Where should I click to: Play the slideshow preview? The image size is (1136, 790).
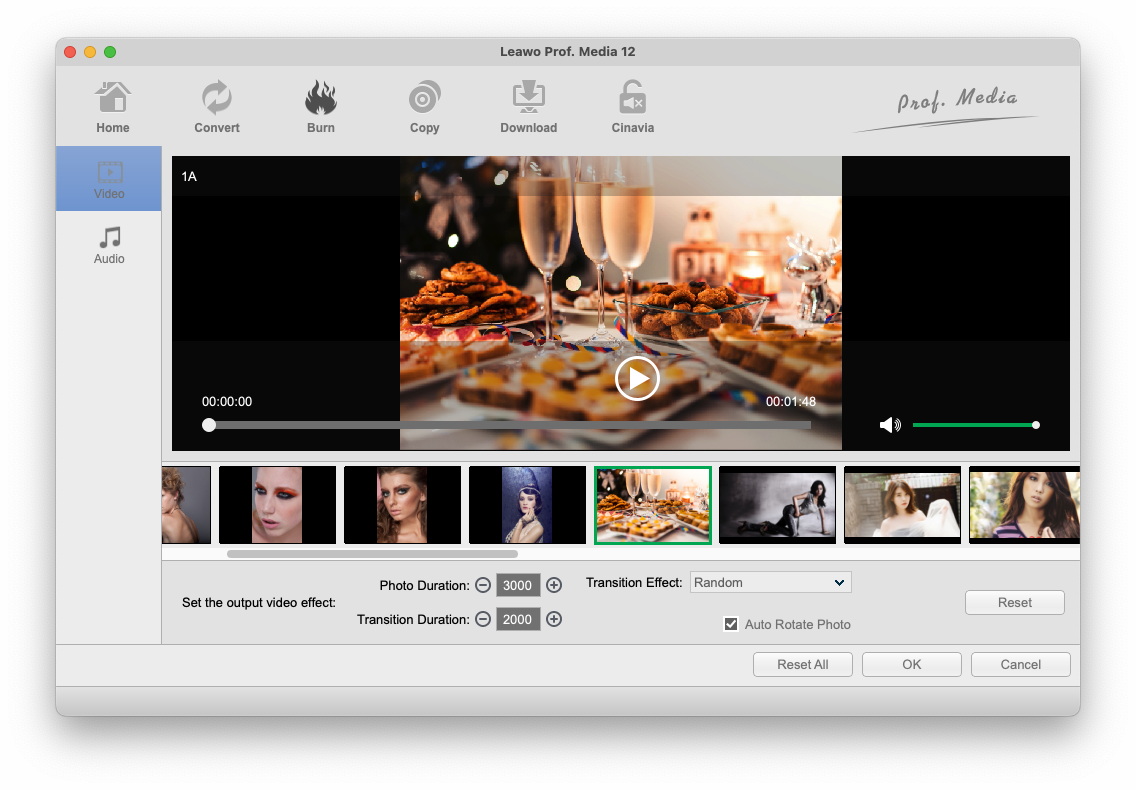637,378
